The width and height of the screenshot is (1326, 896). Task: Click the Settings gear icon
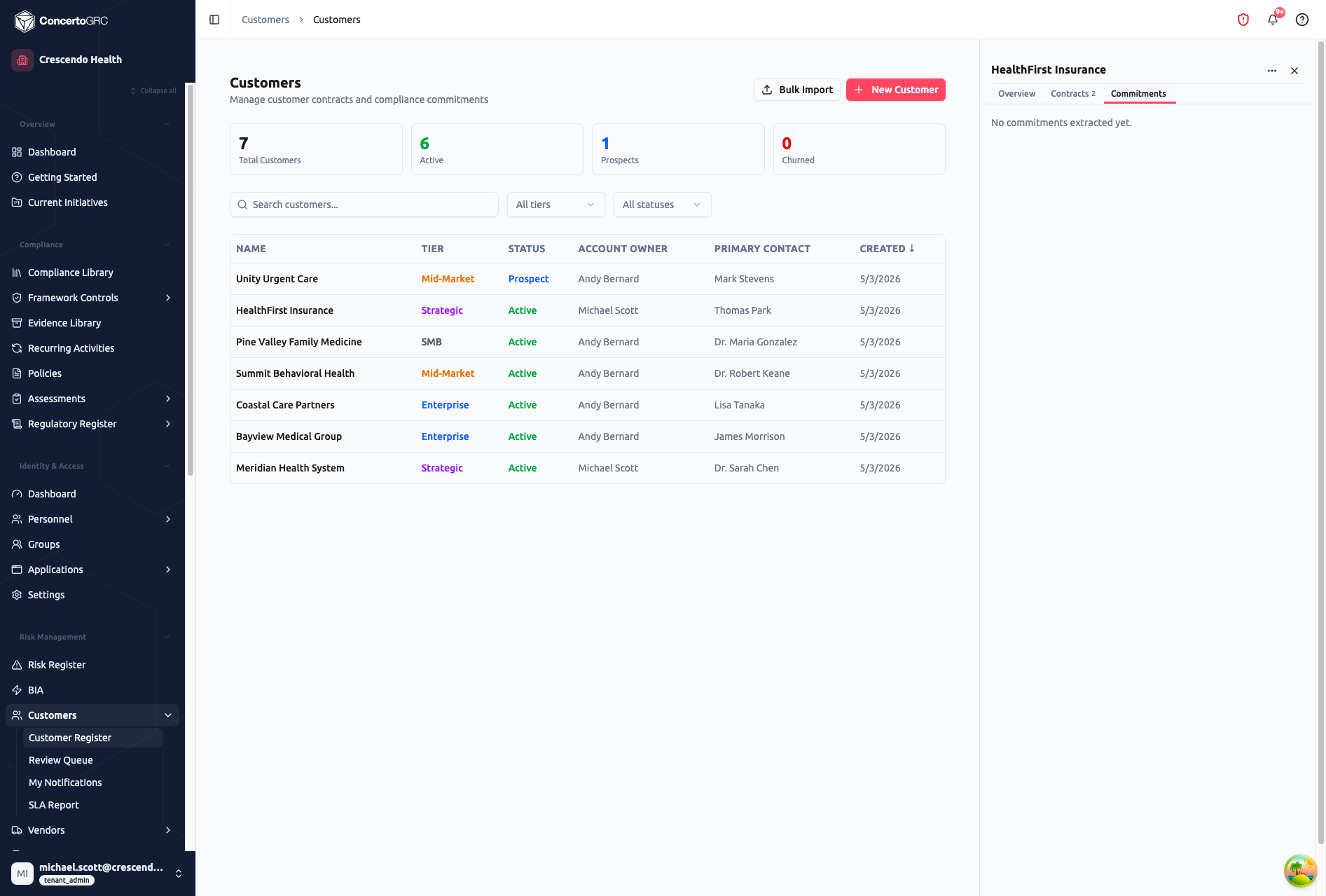pyautogui.click(x=17, y=595)
